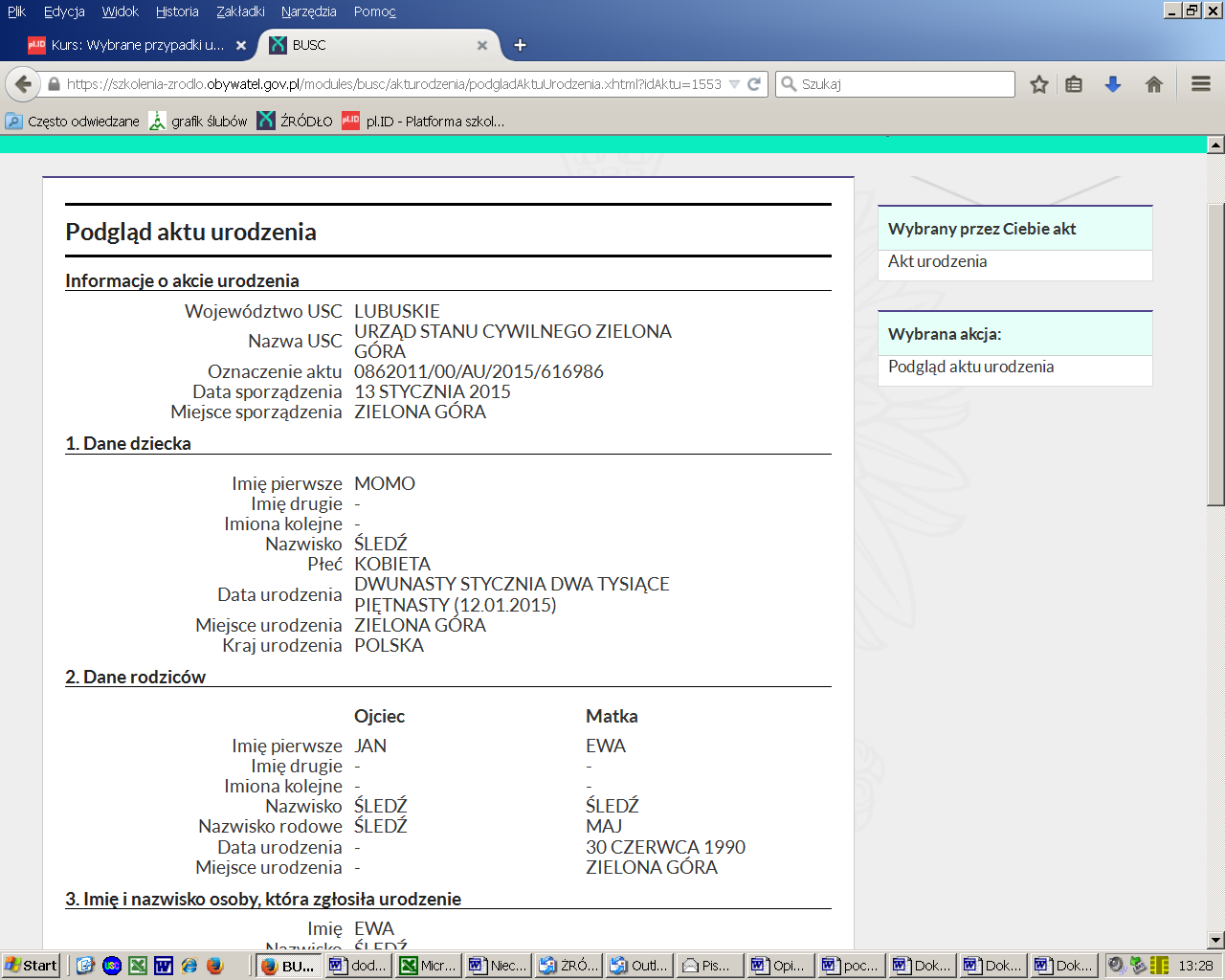Click the voivodeship value LUBUSKIE

(397, 311)
